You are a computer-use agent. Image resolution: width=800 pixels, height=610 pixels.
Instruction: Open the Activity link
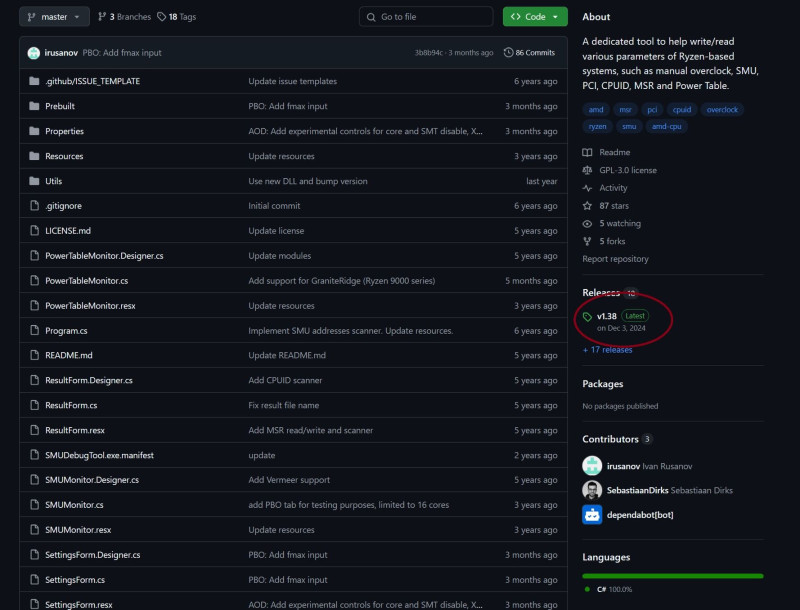[x=605, y=188]
